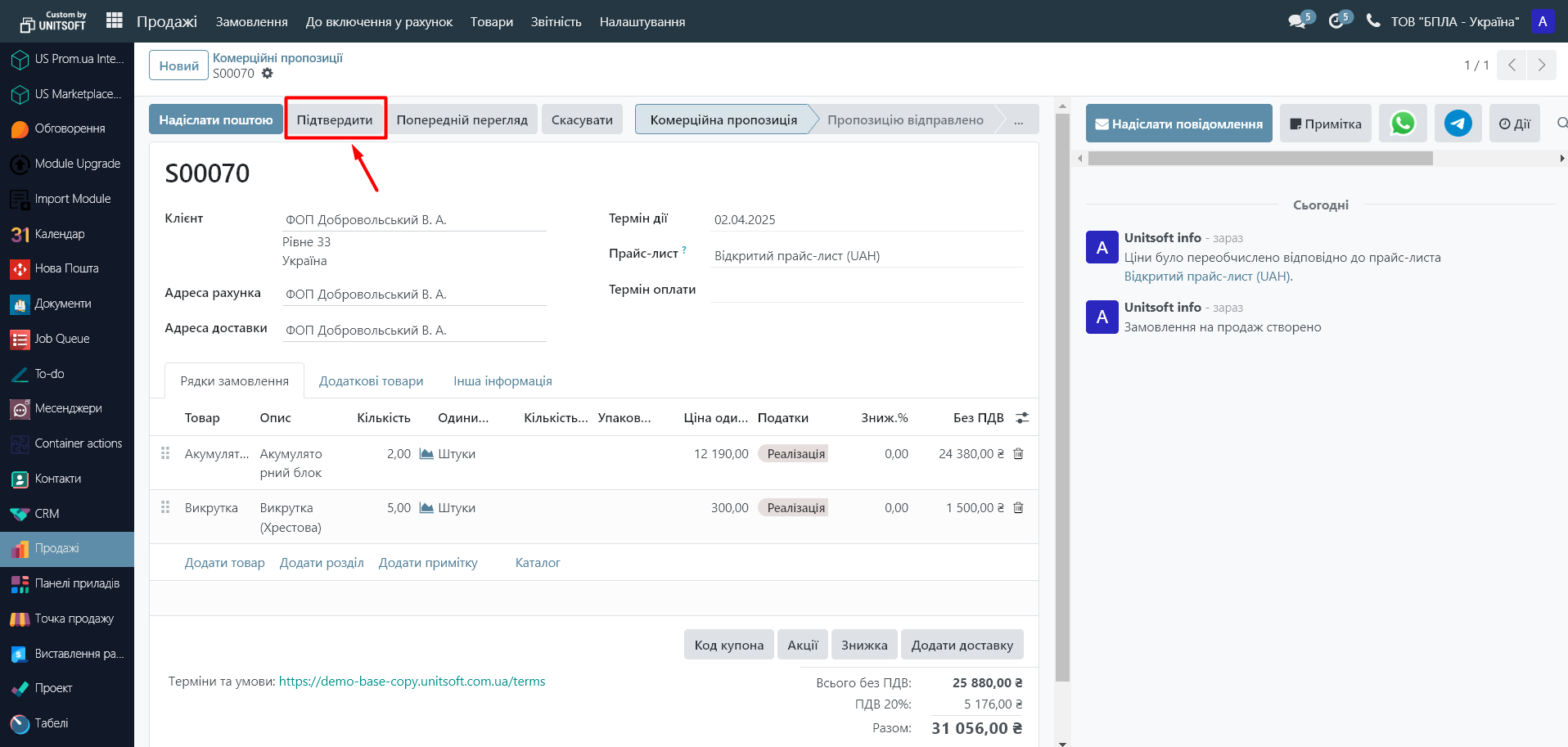
Task: Click the chatter horizontal scrollbar
Action: [x=1260, y=159]
